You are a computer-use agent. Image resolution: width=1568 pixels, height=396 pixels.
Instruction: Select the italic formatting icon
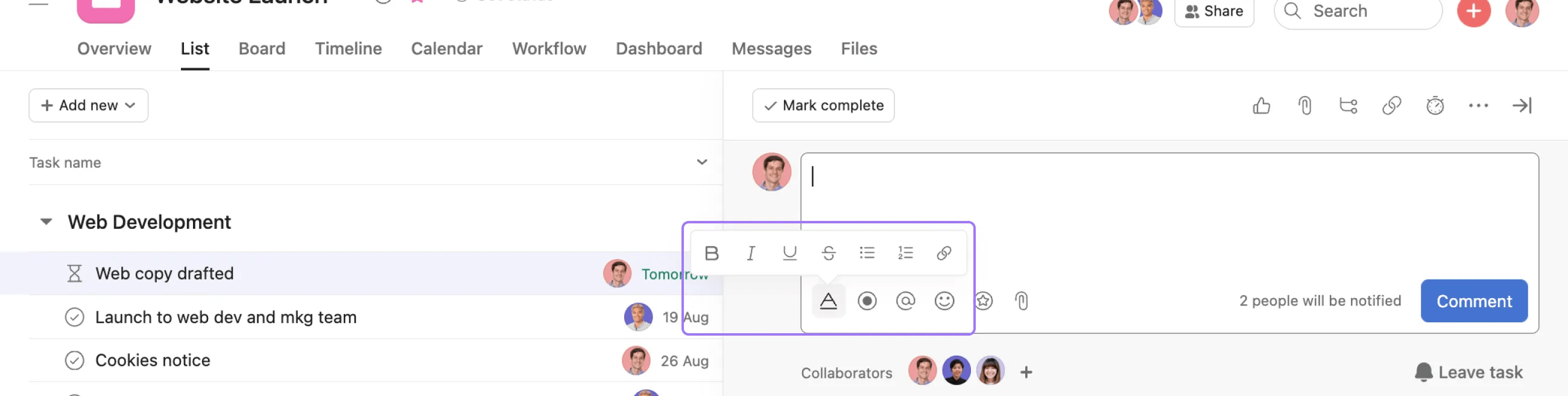pos(750,252)
